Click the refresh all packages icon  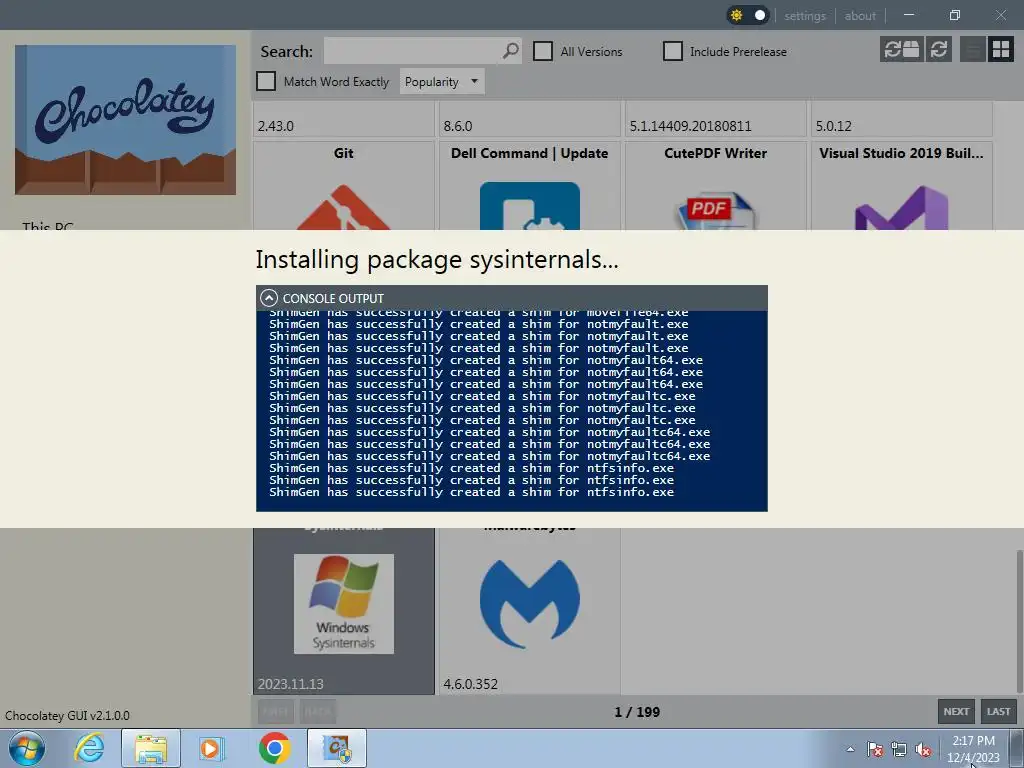tap(901, 50)
